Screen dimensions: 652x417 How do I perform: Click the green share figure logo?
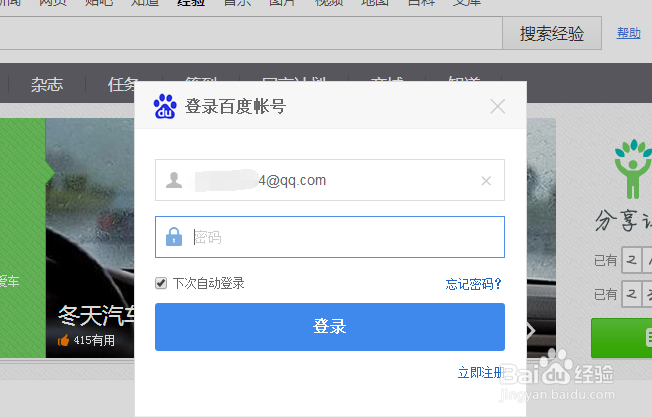click(x=633, y=168)
